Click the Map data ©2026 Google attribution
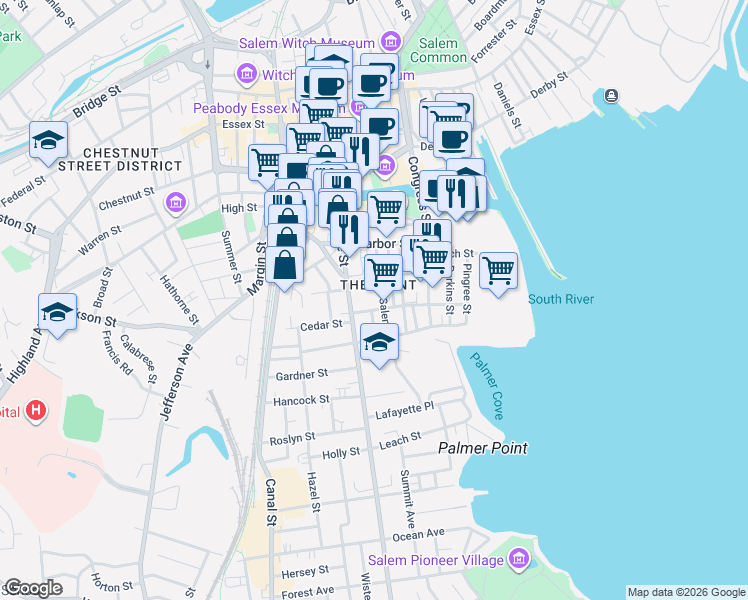The image size is (748, 600). (x=687, y=592)
